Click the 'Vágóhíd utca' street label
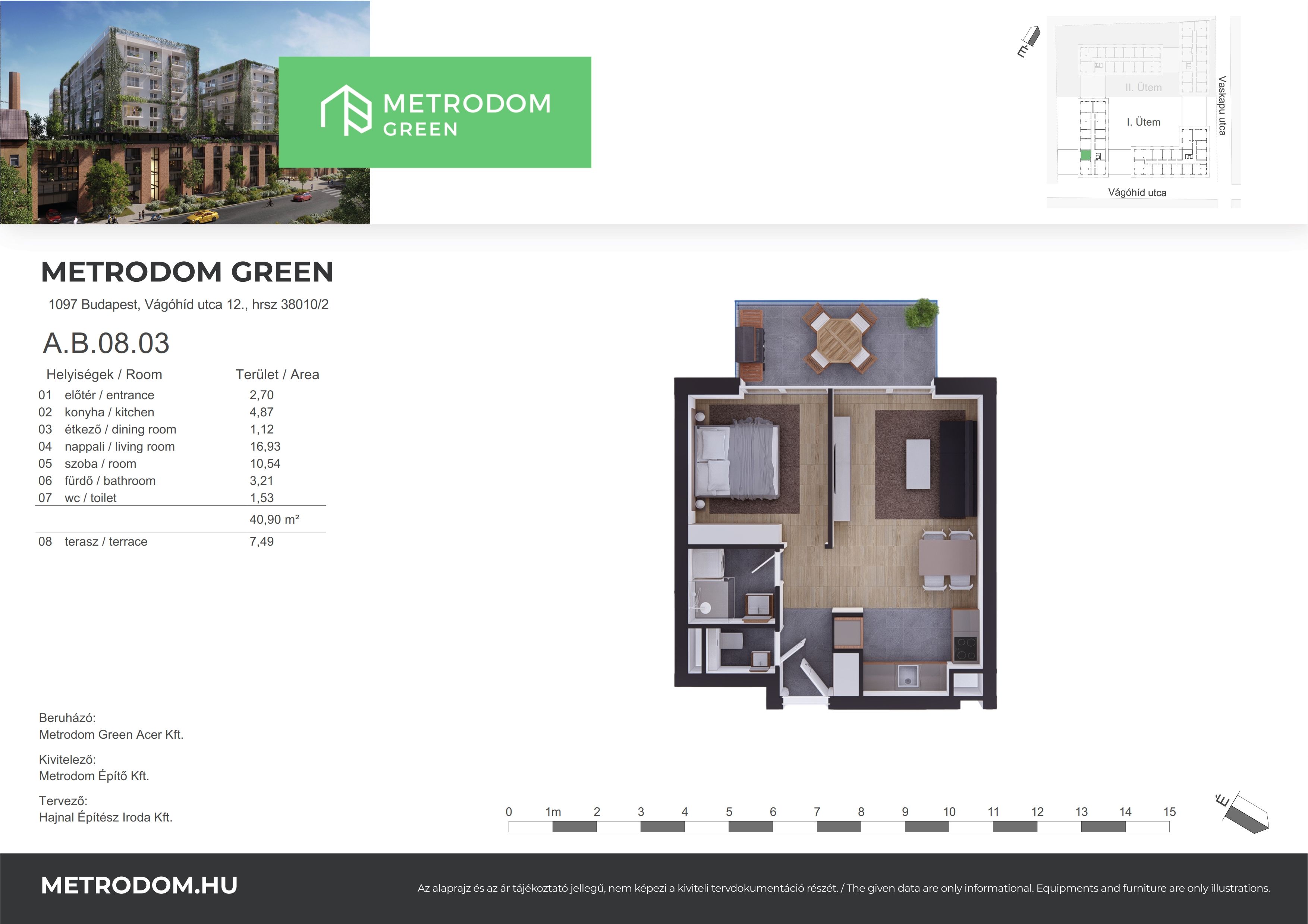 click(1137, 192)
